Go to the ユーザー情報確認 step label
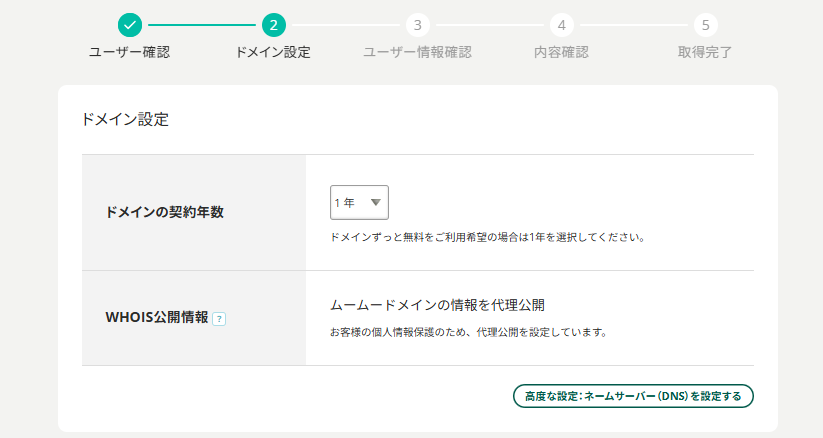Image resolution: width=823 pixels, height=438 pixels. 417,52
